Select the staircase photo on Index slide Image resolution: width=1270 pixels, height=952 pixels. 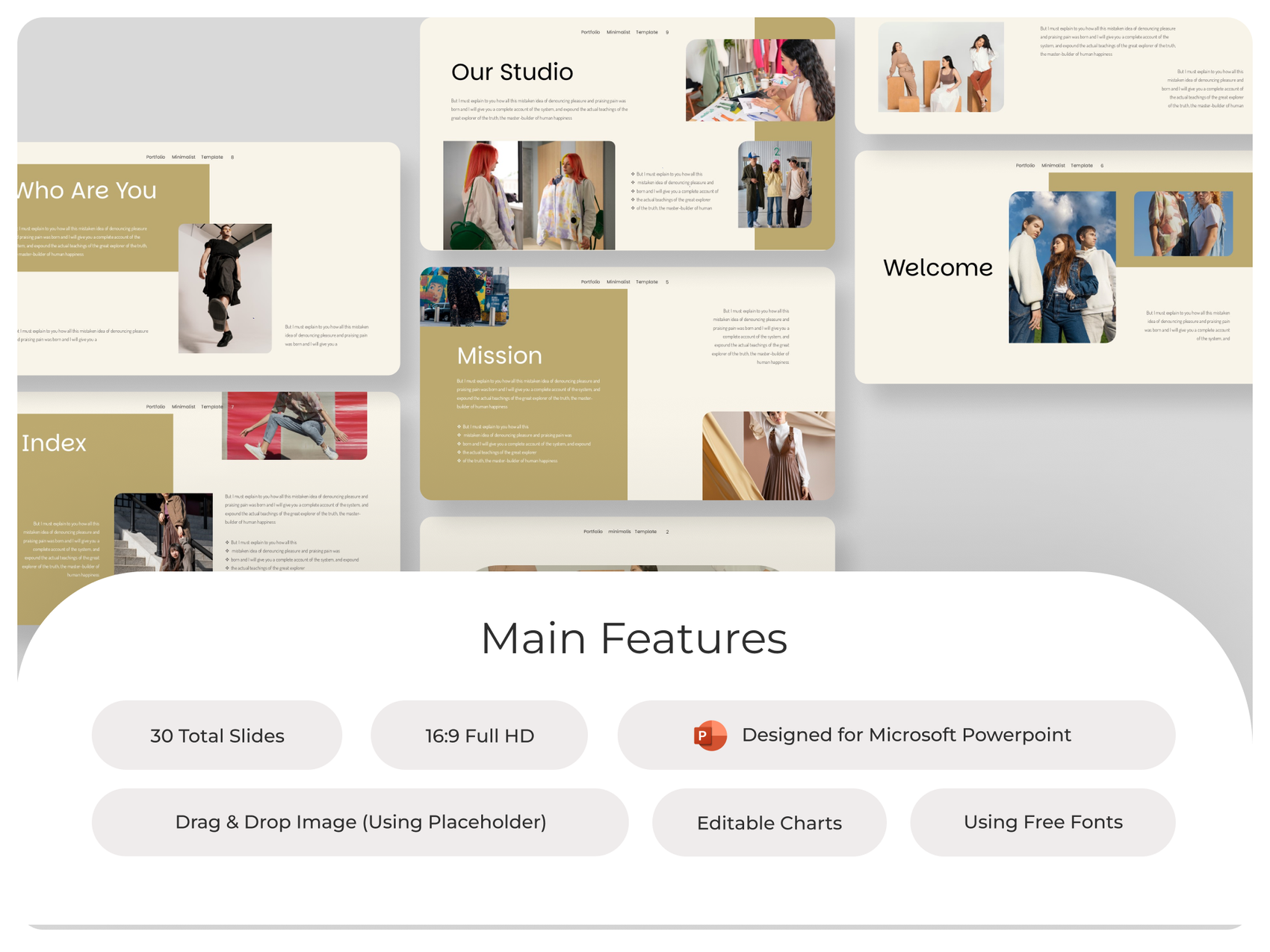click(164, 532)
